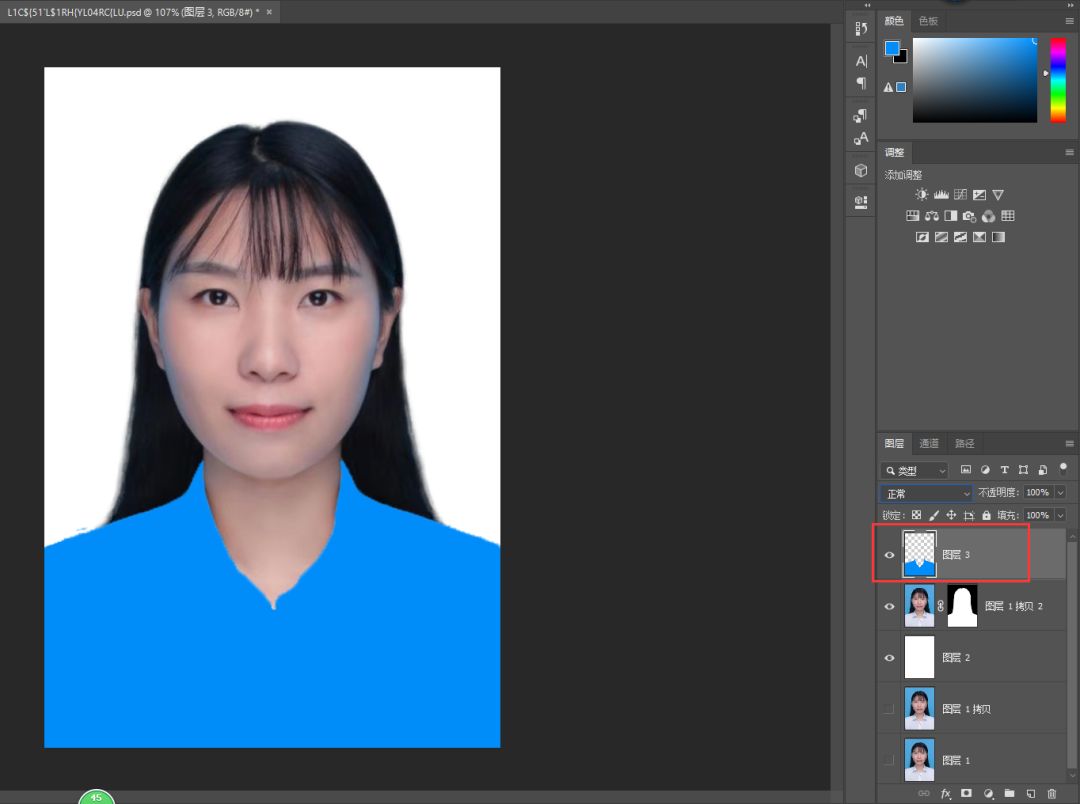The height and width of the screenshot is (804, 1080).
Task: Open the layer filter 类型 dropdown
Action: click(915, 470)
